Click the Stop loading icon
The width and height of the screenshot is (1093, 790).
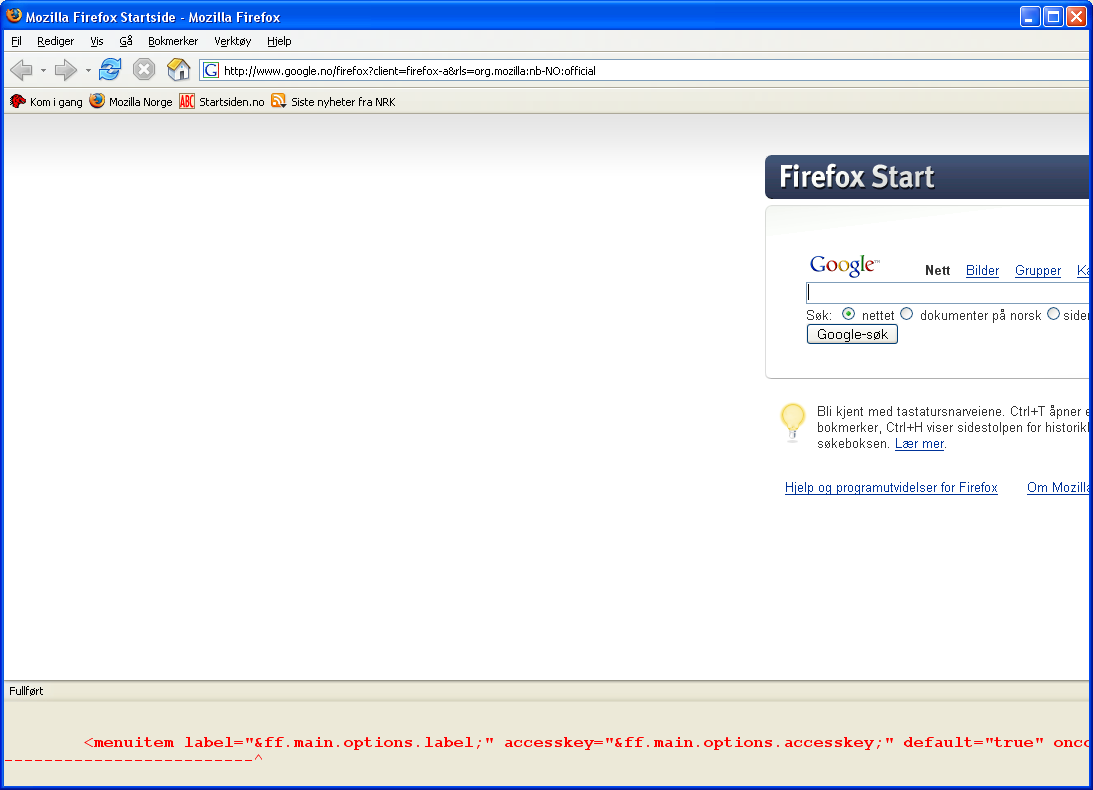point(144,70)
